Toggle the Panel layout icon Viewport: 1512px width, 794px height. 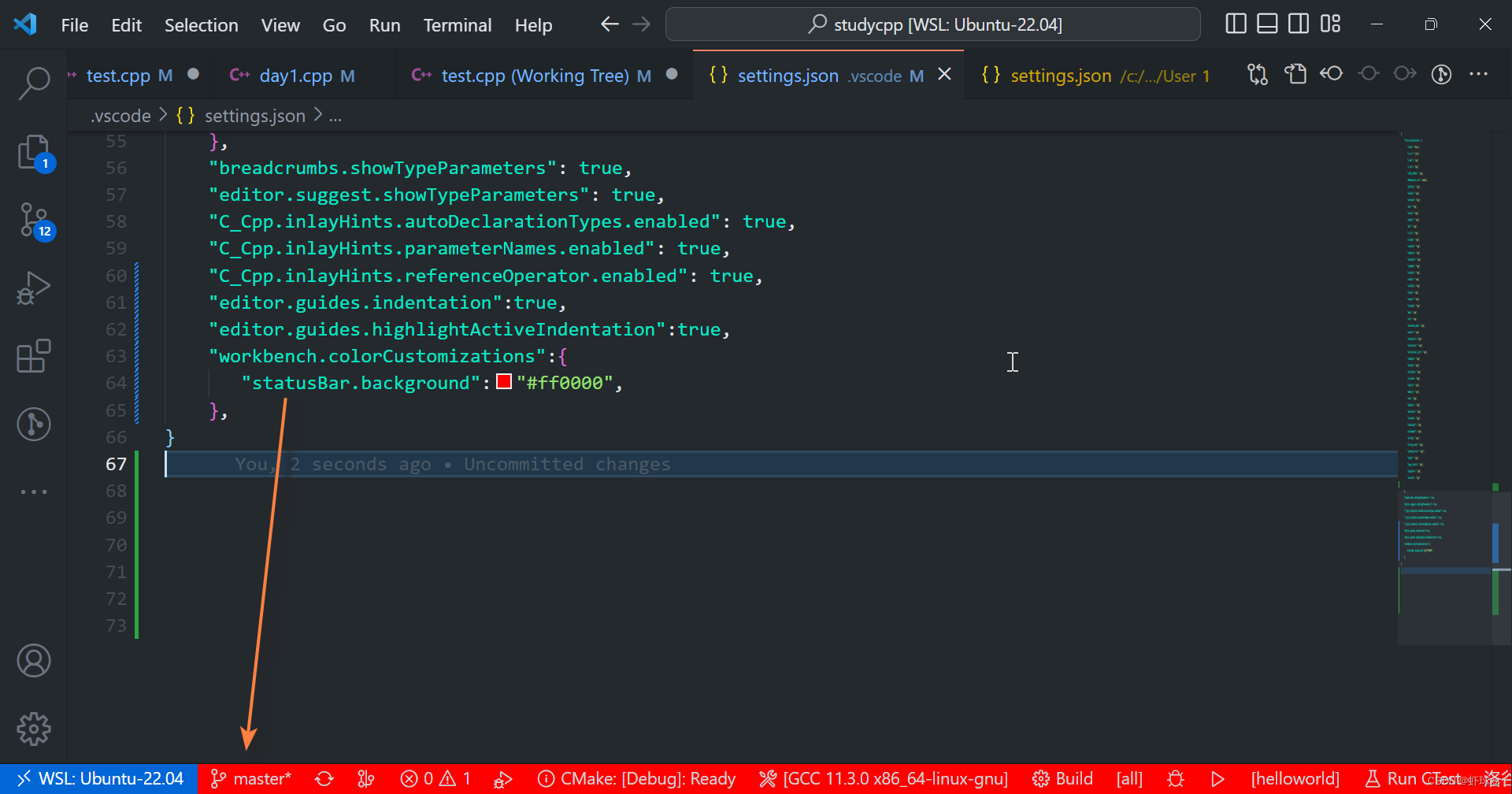pos(1267,24)
